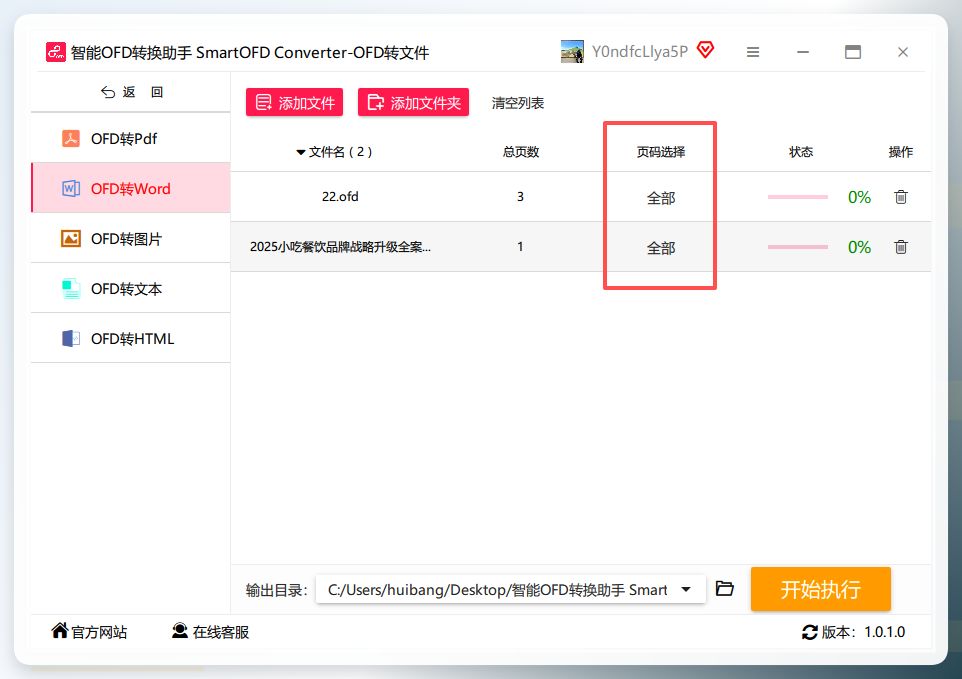Browse output folder with the folder icon
The image size is (962, 679).
tap(725, 589)
